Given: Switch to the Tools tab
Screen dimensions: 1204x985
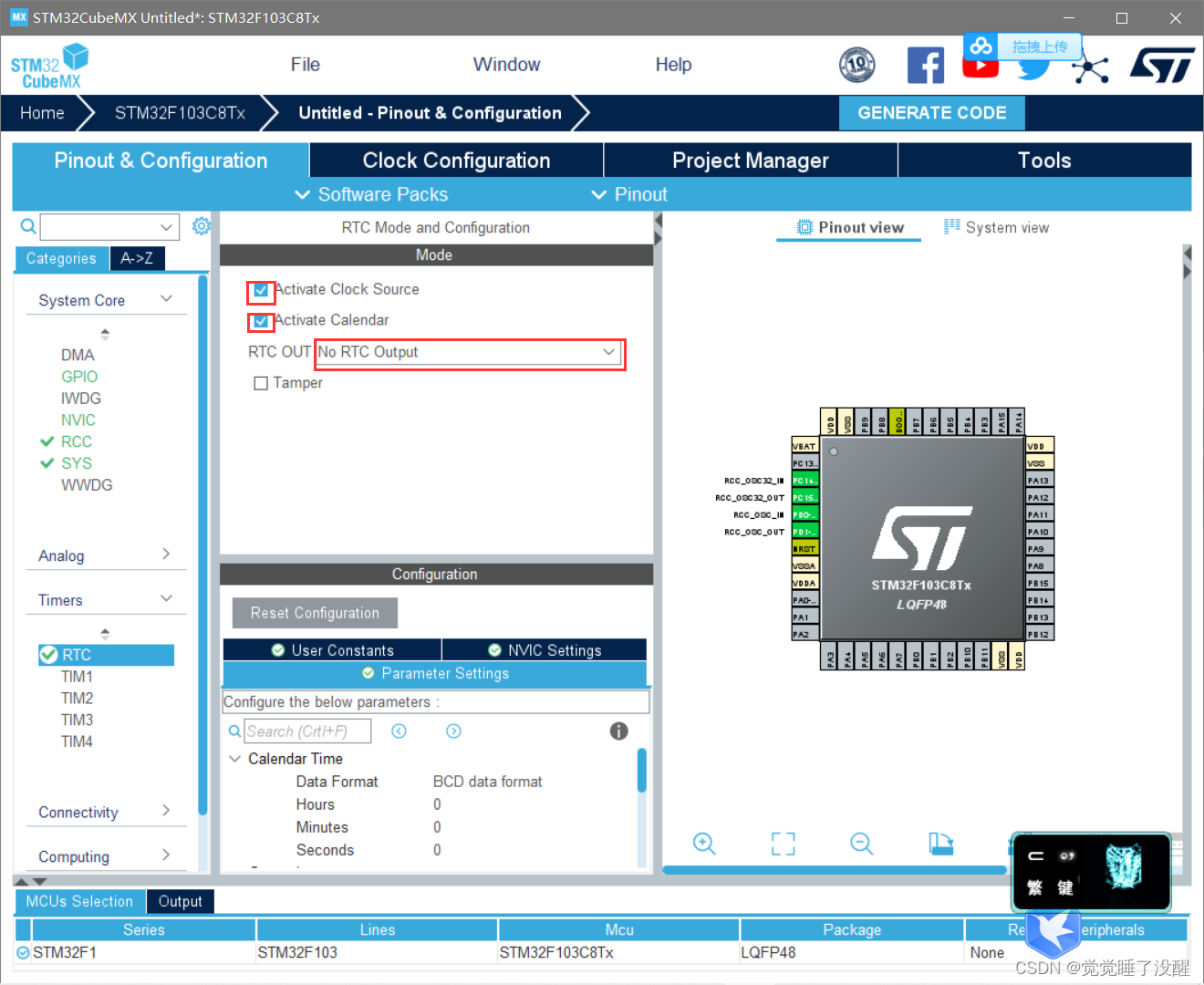Looking at the screenshot, I should click(1044, 161).
